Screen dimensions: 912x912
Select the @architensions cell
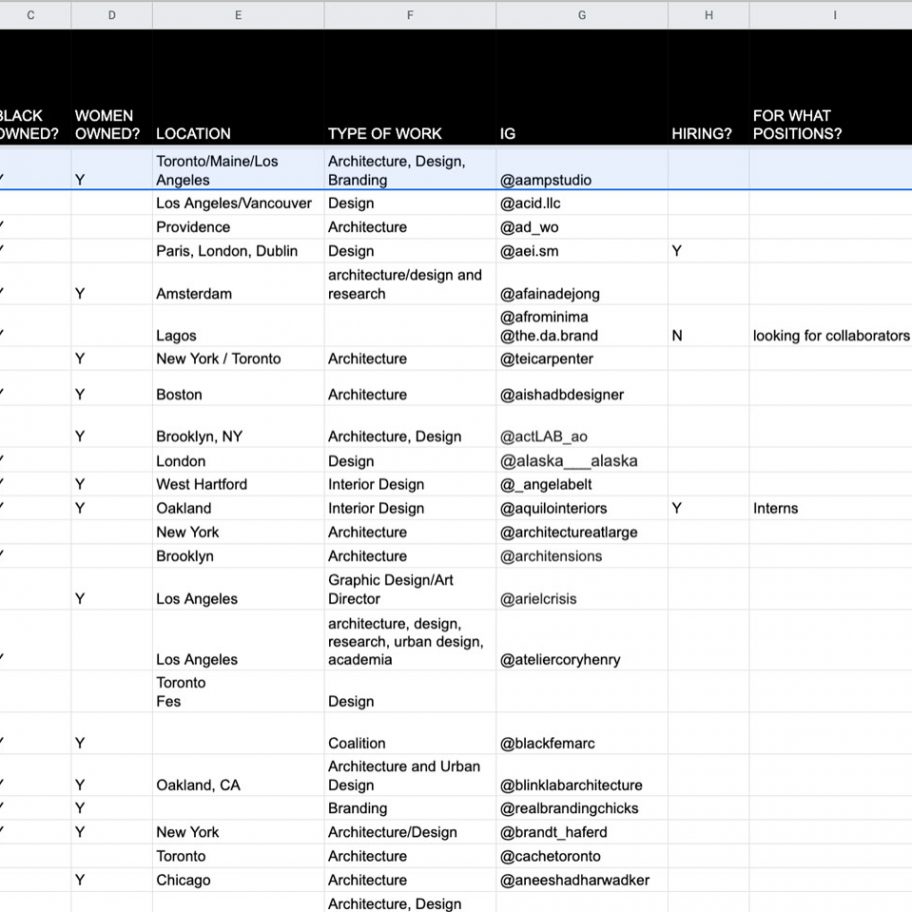tap(582, 555)
